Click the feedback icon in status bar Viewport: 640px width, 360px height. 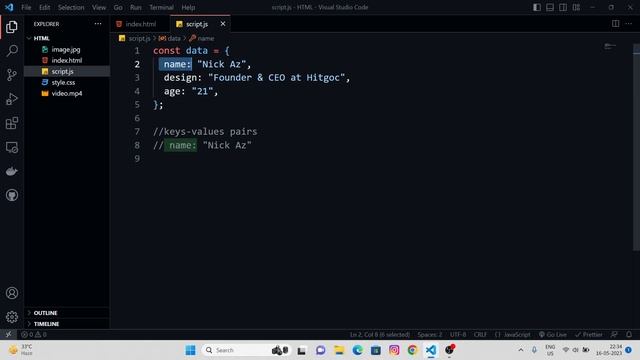click(x=614, y=334)
